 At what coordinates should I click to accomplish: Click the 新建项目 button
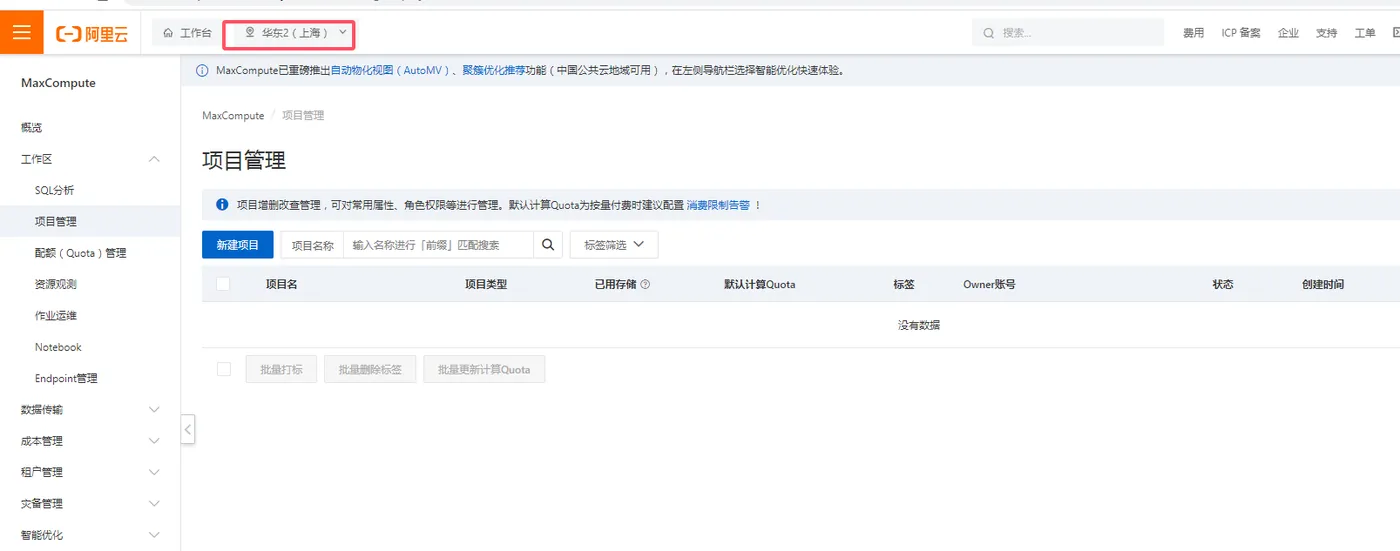click(x=238, y=245)
